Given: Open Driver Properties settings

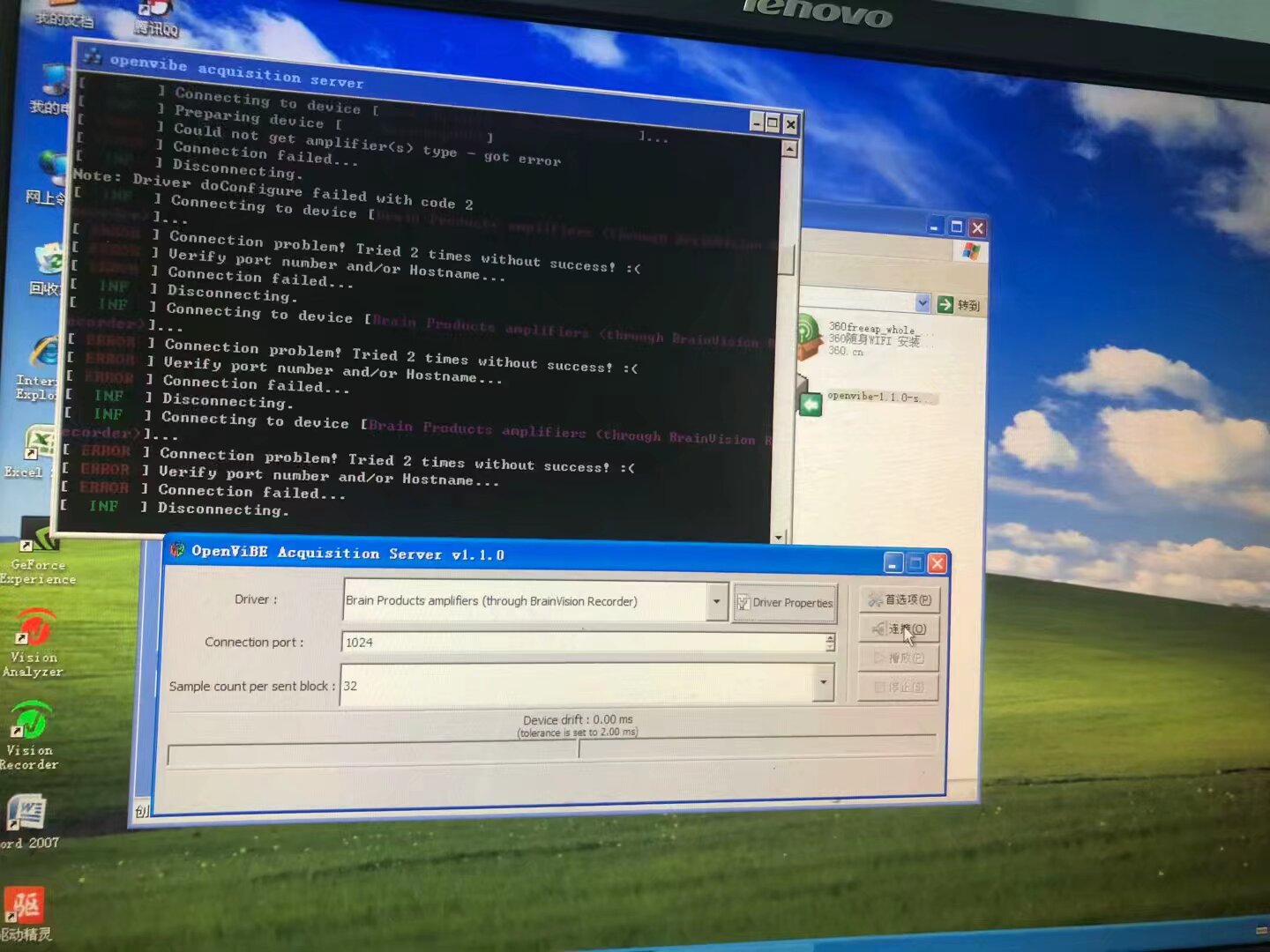Looking at the screenshot, I should click(x=784, y=603).
